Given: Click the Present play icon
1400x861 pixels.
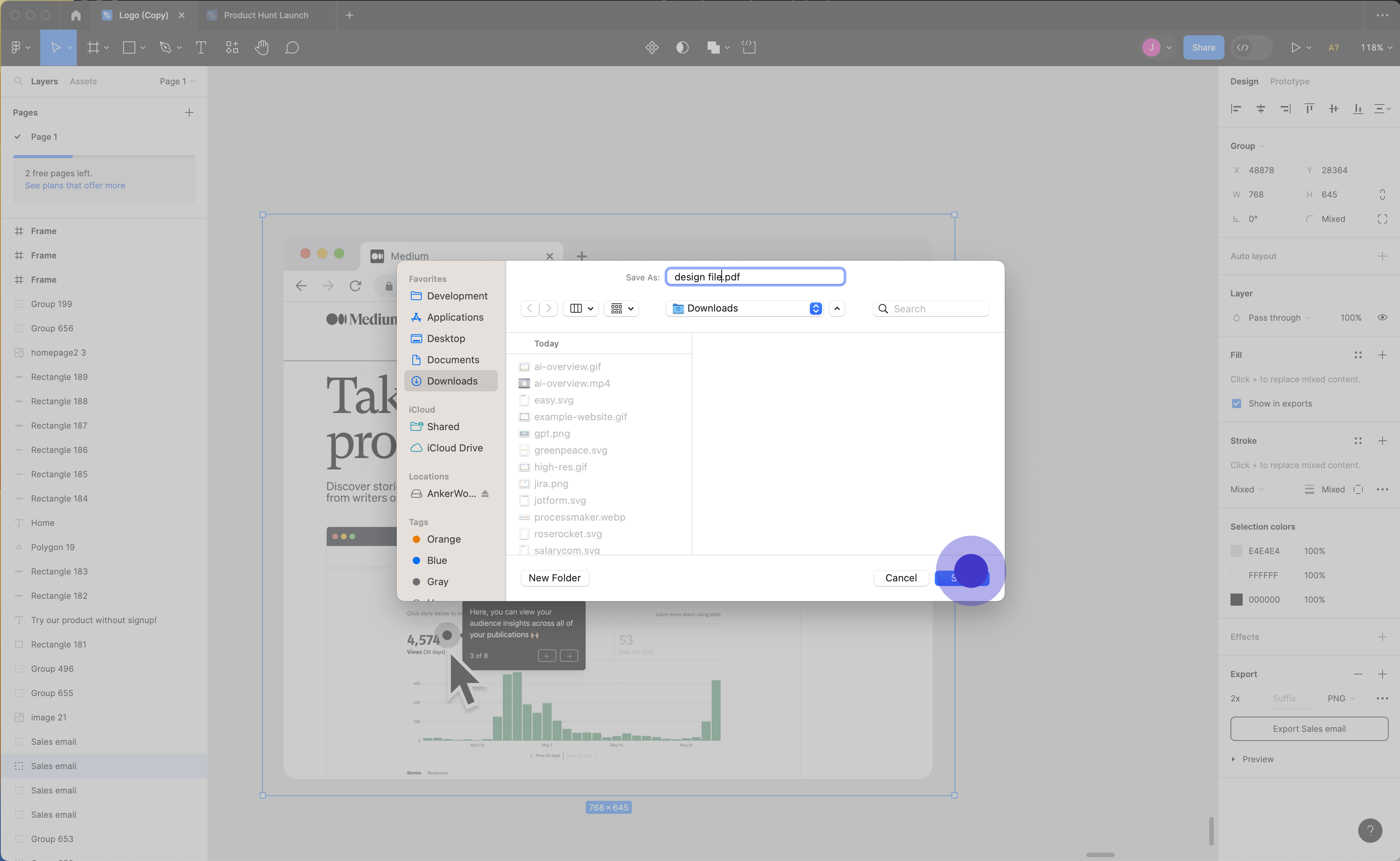Looking at the screenshot, I should point(1295,48).
